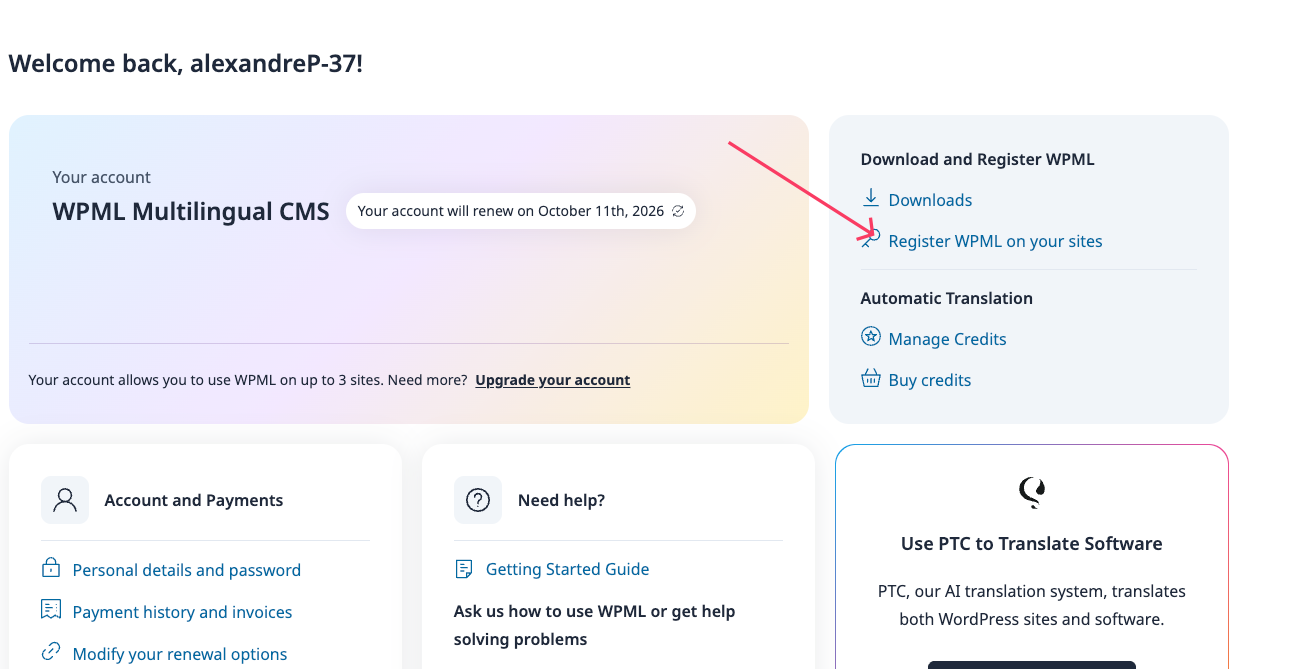Click the download arrow icon beside Downloads
Screen dimensions: 1303x669
[x=870, y=198]
